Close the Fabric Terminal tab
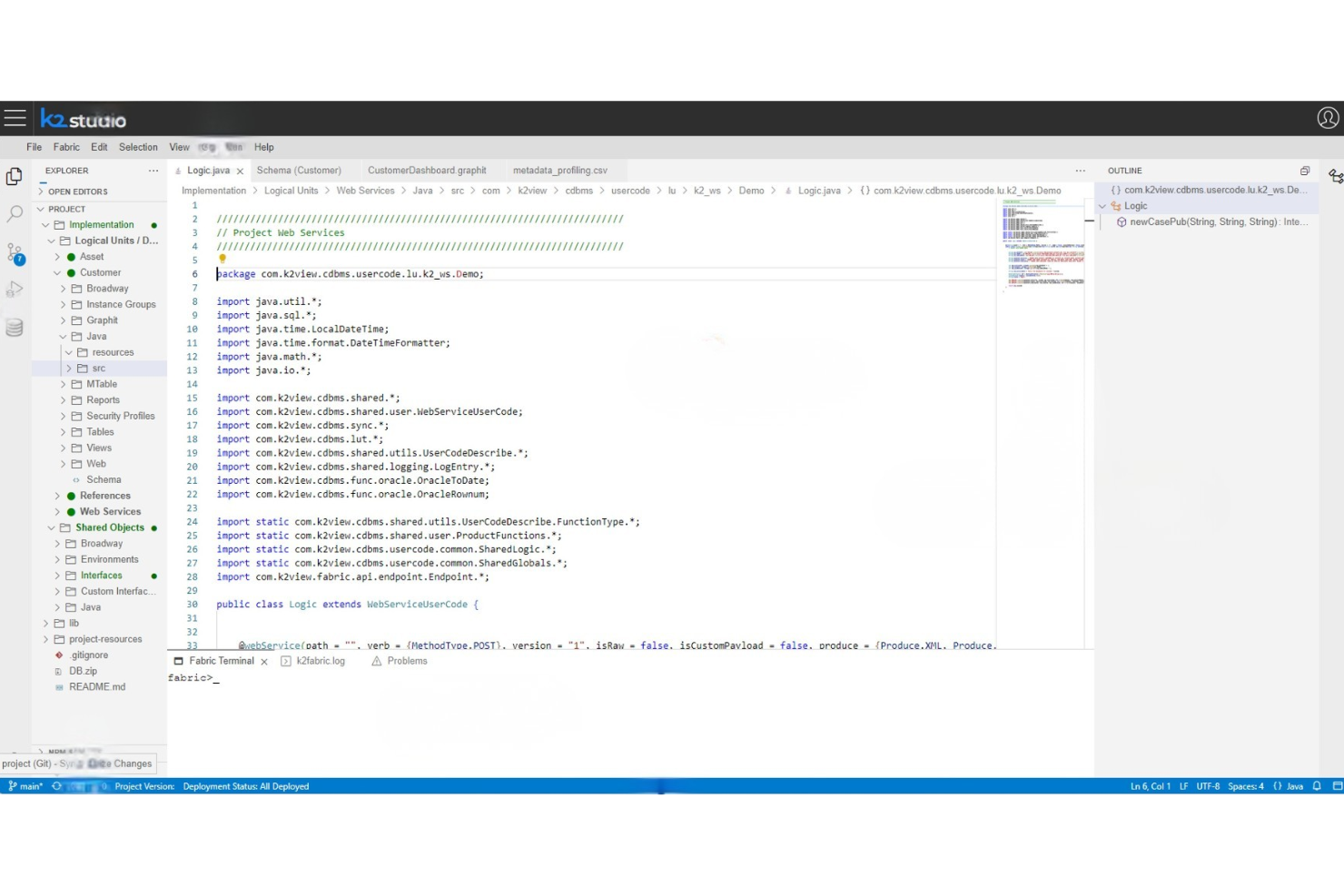Viewport: 1344px width, 896px height. (264, 662)
